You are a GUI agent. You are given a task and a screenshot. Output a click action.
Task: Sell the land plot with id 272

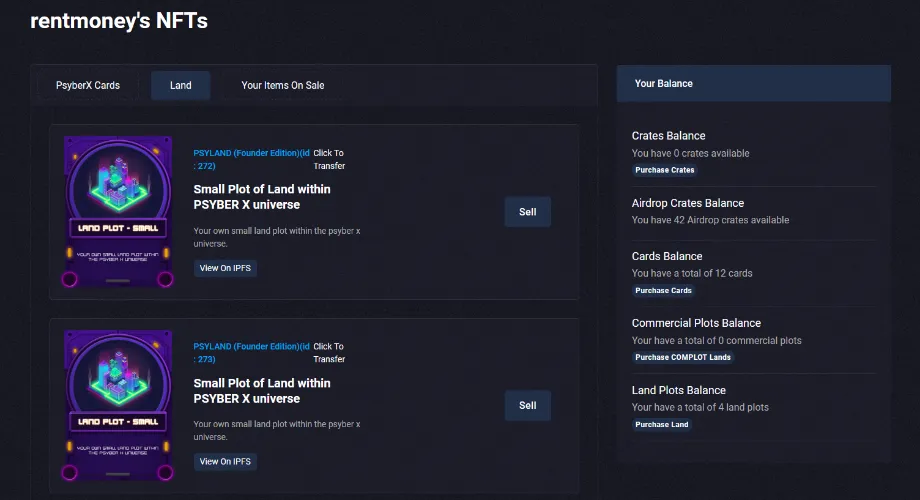[x=527, y=212]
